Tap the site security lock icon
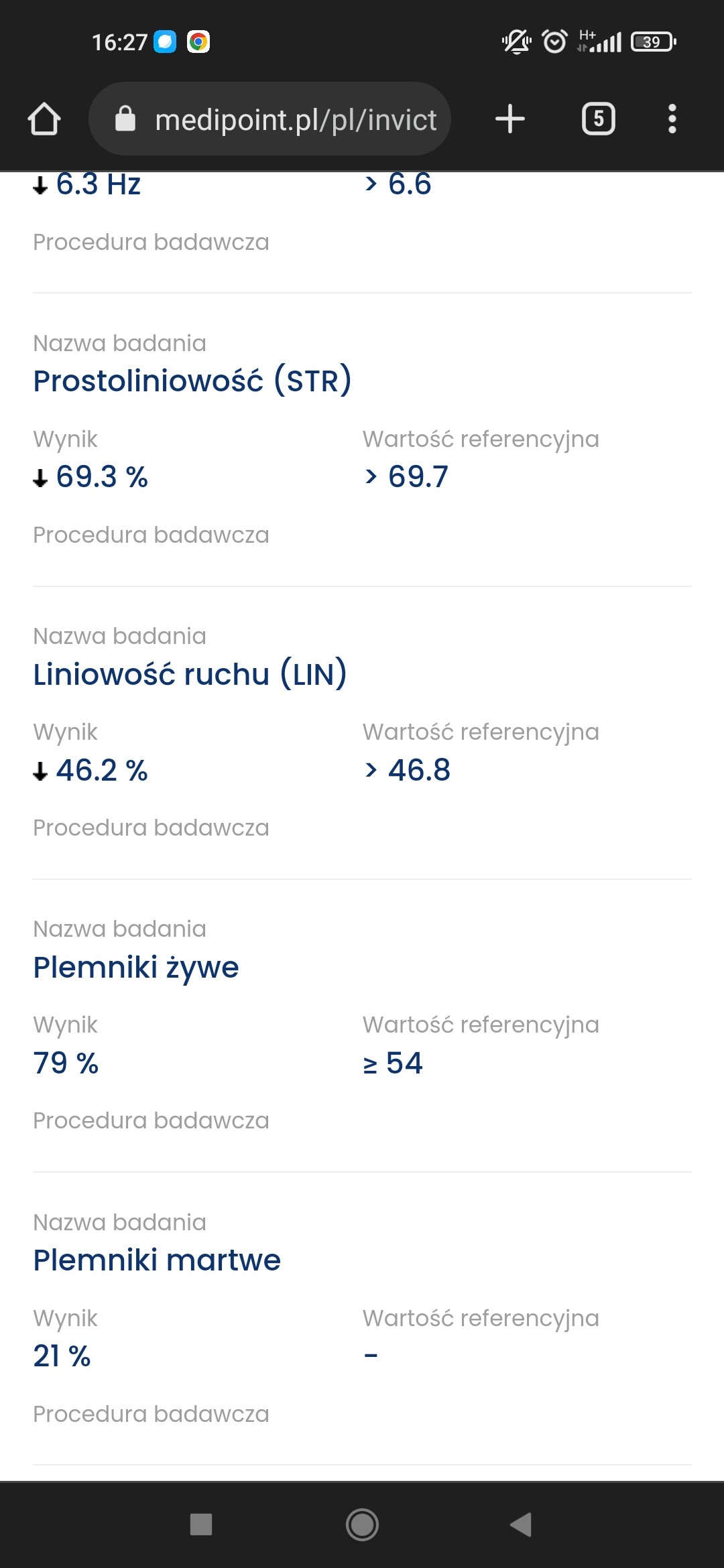The image size is (724, 1568). 125,119
